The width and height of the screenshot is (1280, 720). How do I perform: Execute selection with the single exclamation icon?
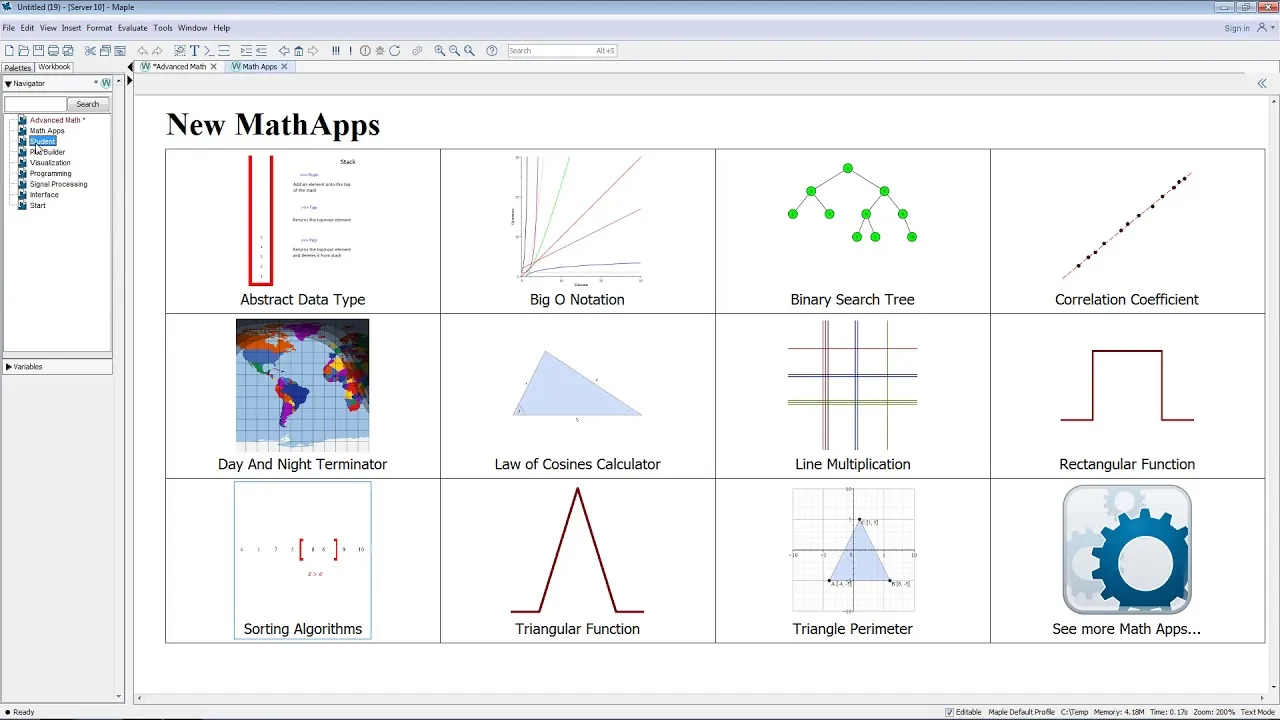click(x=350, y=50)
